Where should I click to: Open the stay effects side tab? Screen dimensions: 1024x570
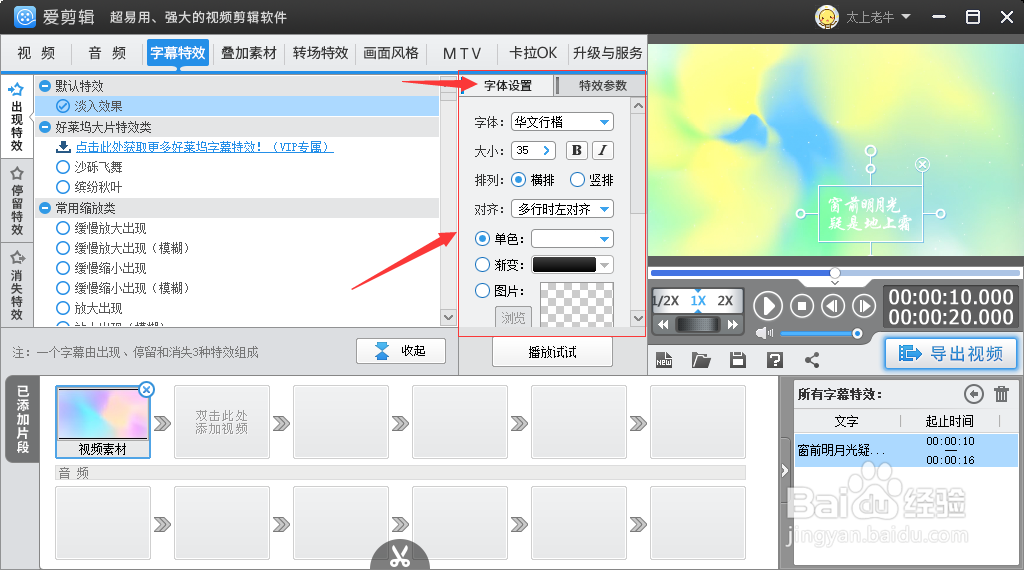pyautogui.click(x=17, y=200)
